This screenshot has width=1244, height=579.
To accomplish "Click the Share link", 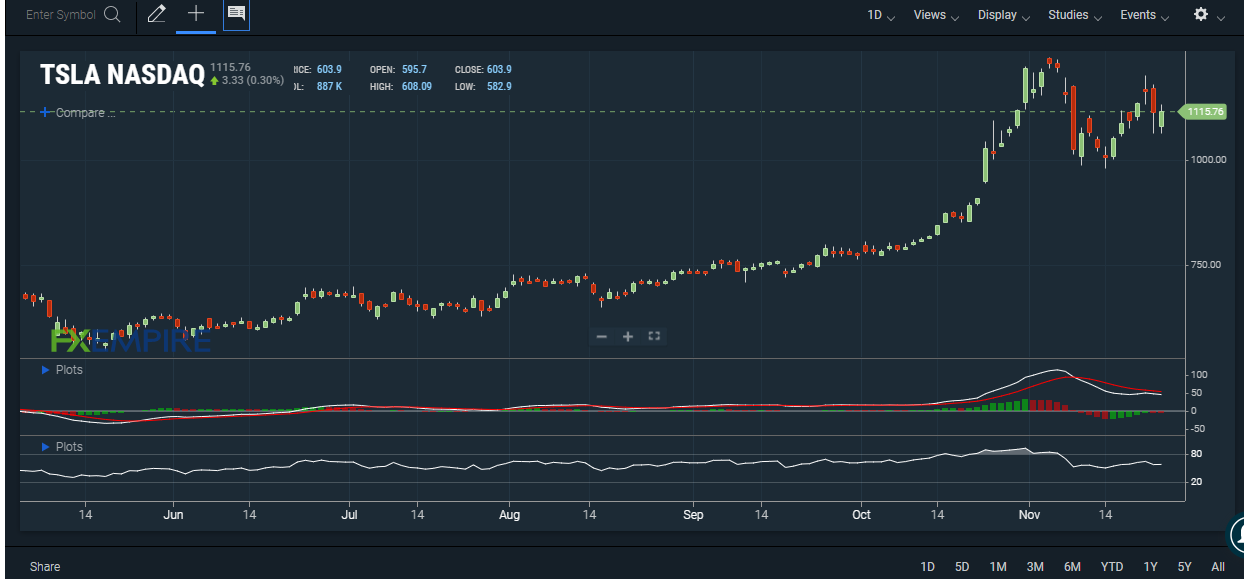I will pyautogui.click(x=45, y=567).
